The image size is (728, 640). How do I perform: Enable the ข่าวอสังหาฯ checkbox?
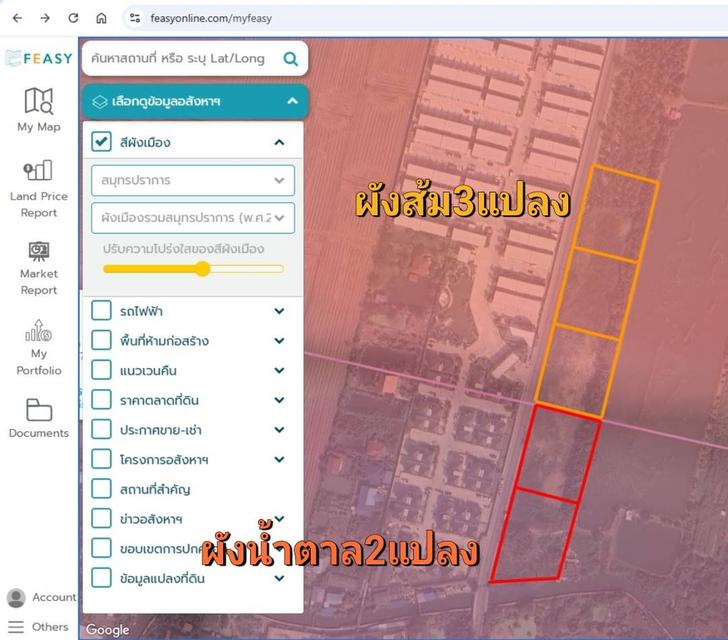click(x=101, y=518)
